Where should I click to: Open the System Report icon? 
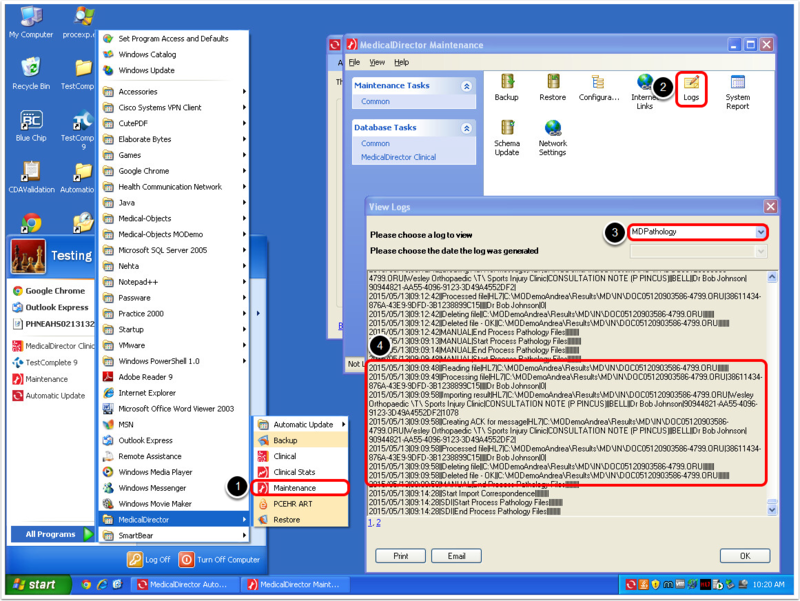click(x=738, y=92)
